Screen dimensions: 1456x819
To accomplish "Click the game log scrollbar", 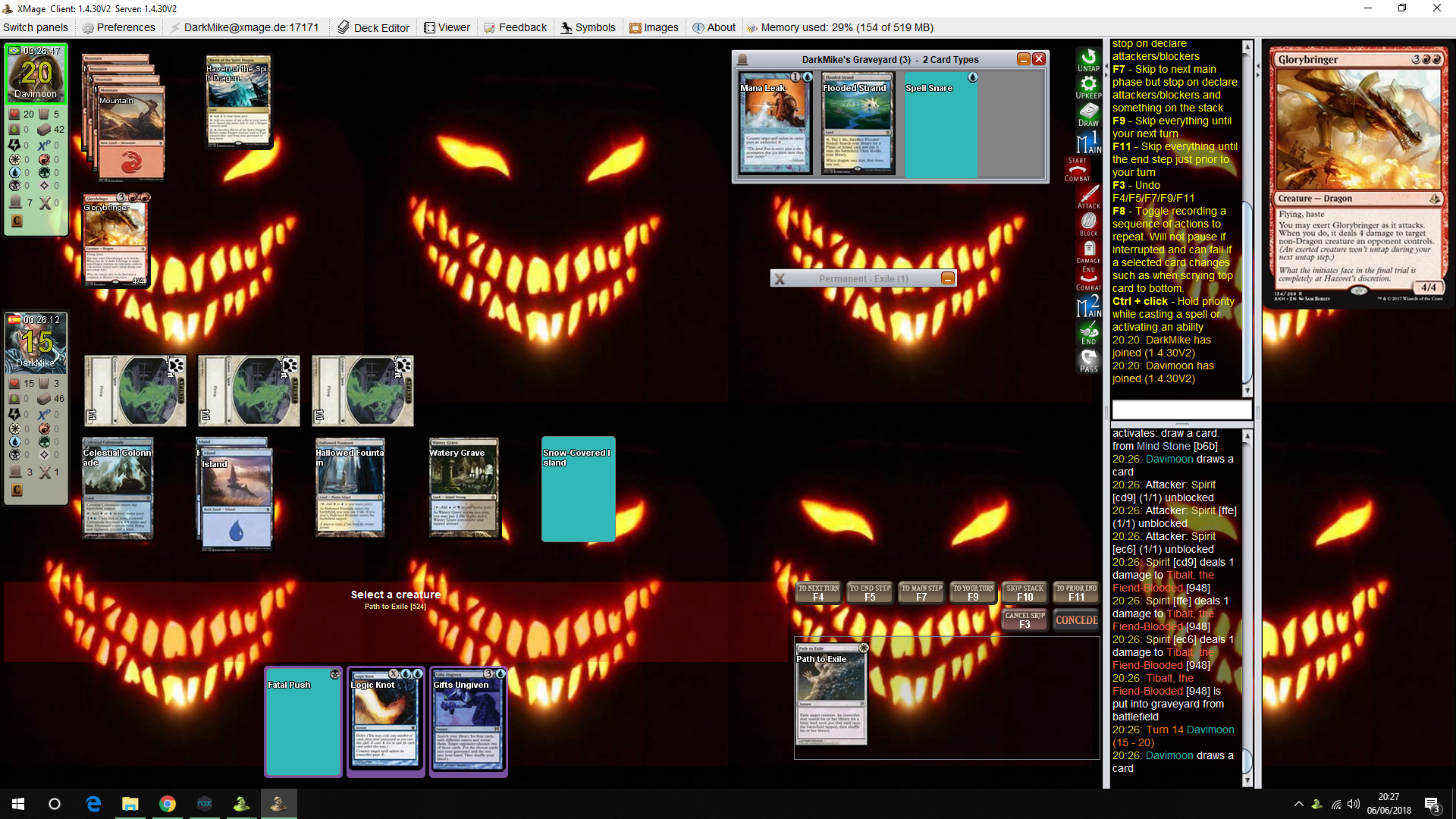I will click(1247, 608).
